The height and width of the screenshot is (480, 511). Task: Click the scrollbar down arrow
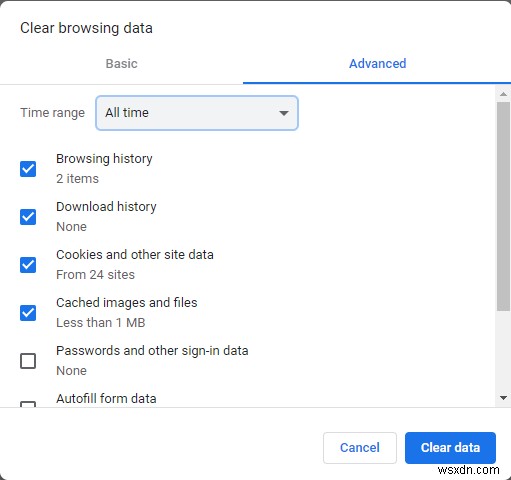coord(503,398)
